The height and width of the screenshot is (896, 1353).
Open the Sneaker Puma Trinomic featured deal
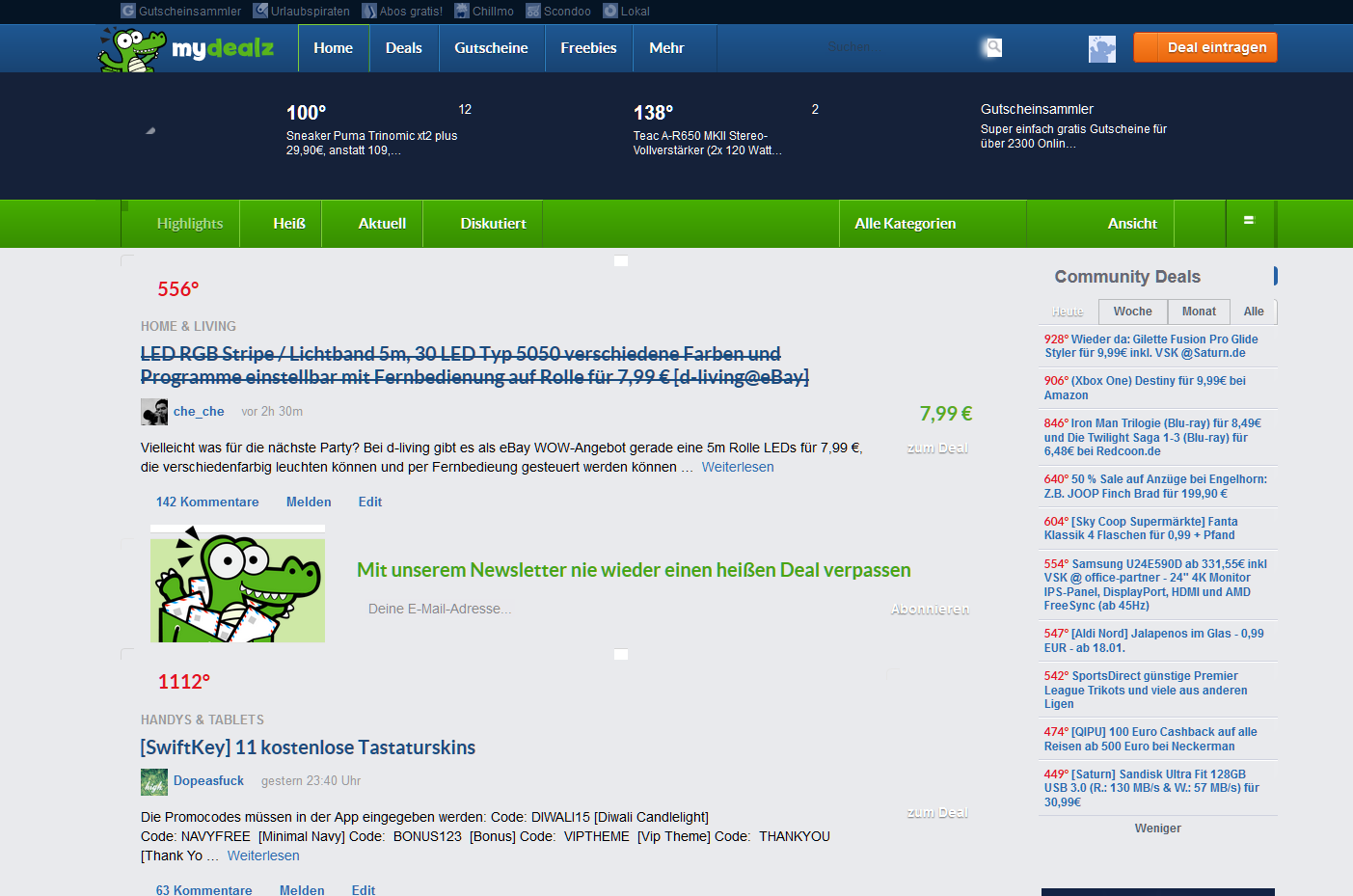click(371, 142)
